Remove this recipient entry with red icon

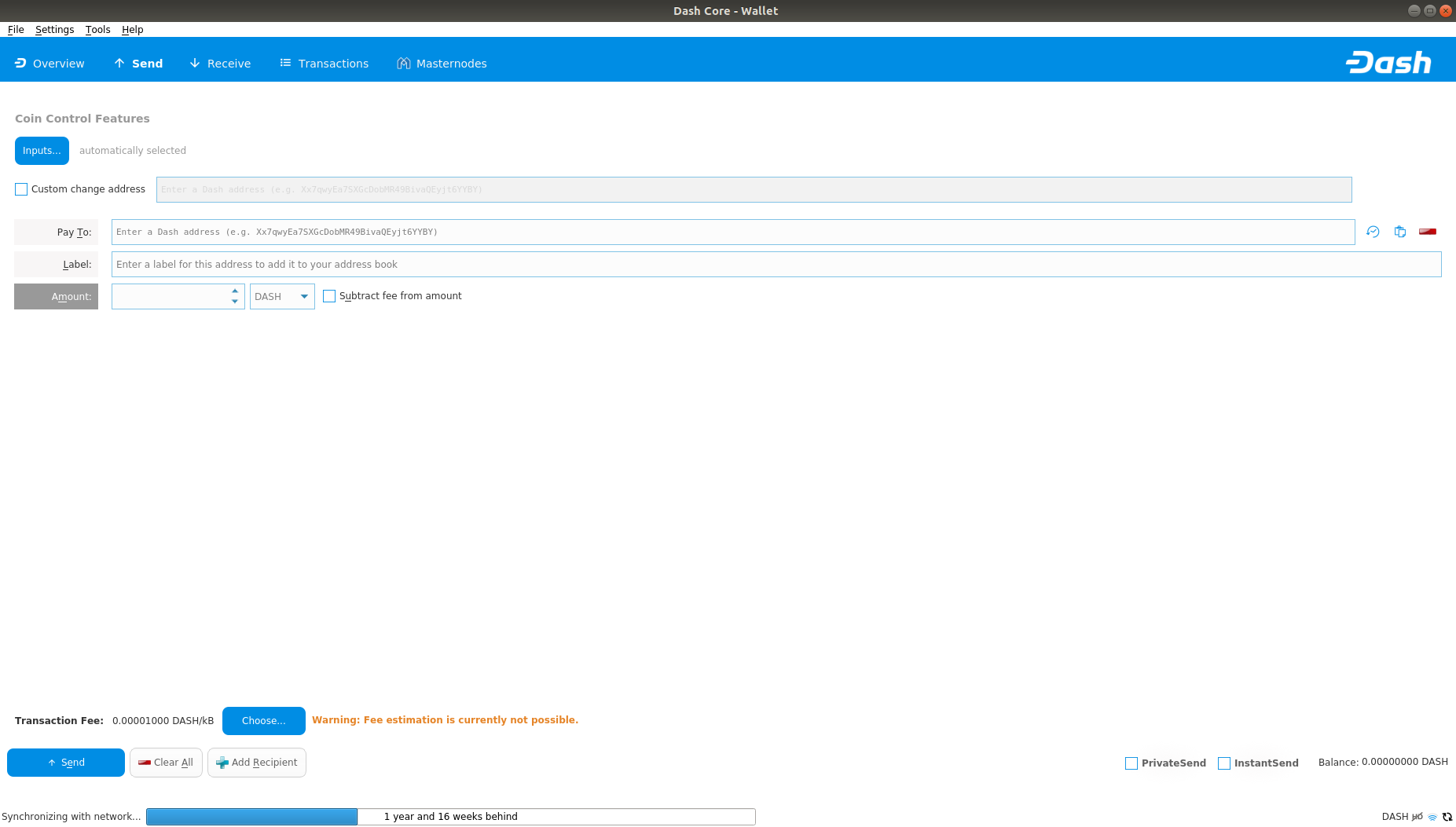coord(1428,232)
